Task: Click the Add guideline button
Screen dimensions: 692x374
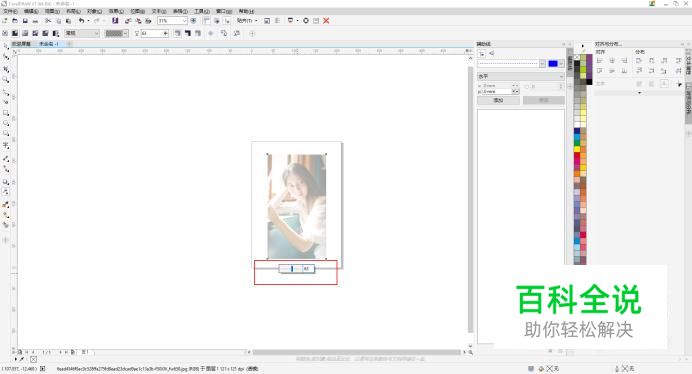Action: coord(498,100)
